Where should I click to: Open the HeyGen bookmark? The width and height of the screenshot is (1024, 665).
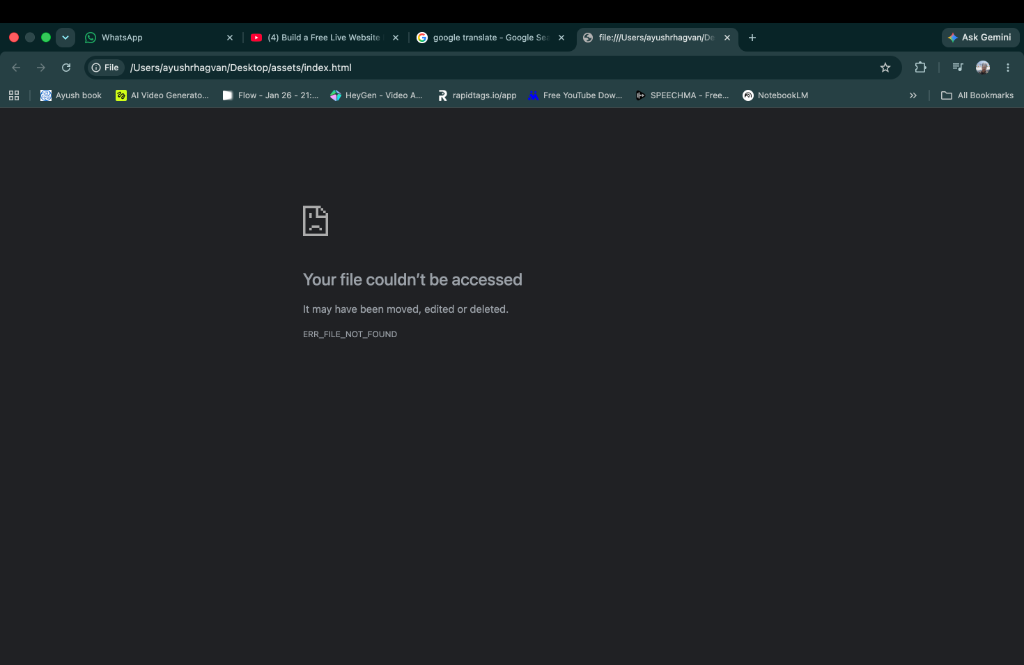coord(376,95)
